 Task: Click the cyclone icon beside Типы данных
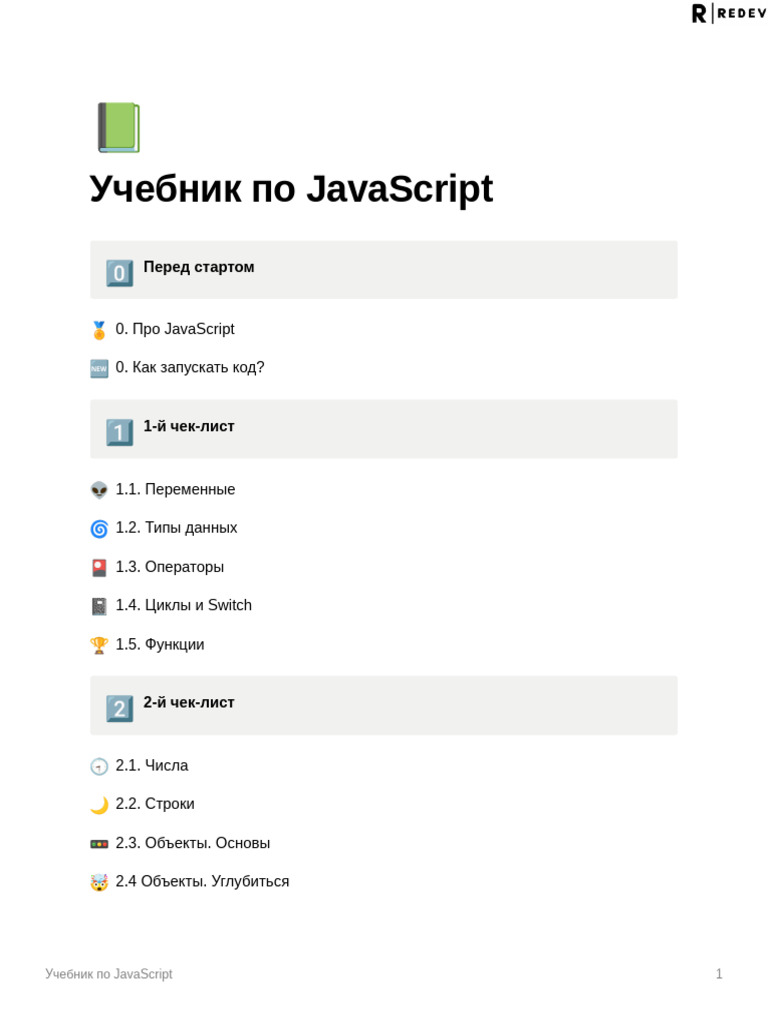coord(99,528)
